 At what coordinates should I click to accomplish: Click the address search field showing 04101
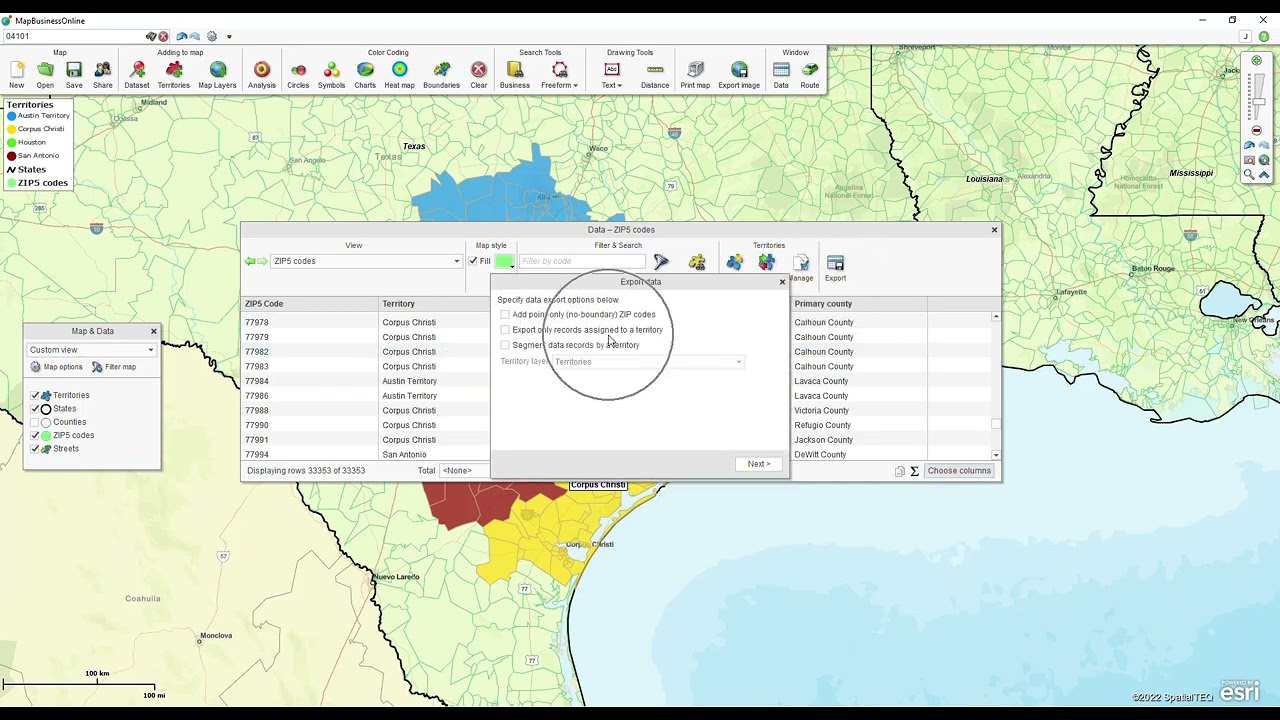click(73, 36)
